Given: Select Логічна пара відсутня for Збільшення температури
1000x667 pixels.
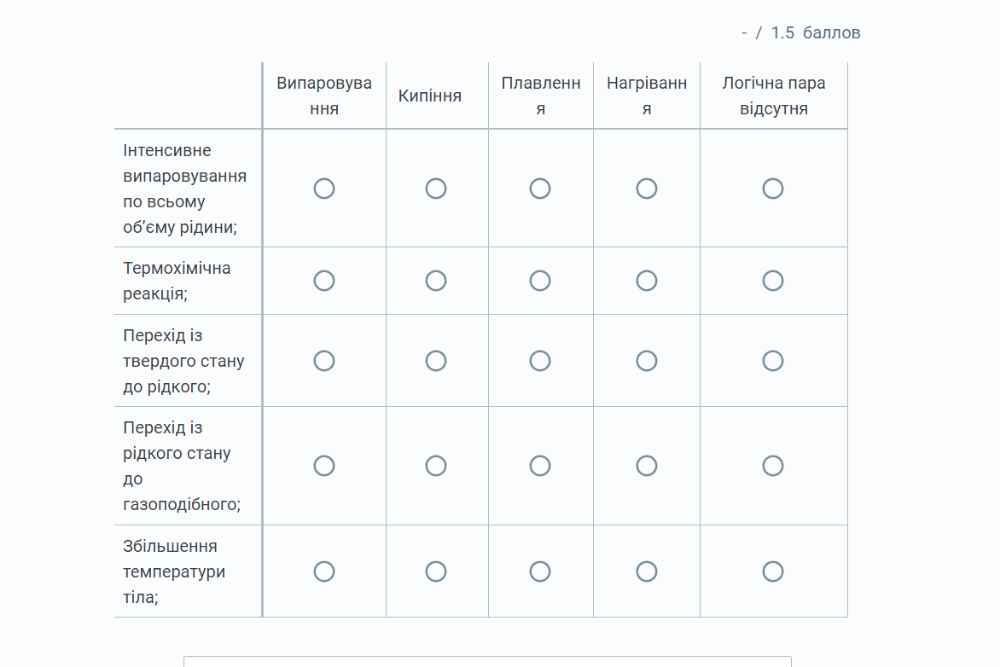Looking at the screenshot, I should (773, 571).
